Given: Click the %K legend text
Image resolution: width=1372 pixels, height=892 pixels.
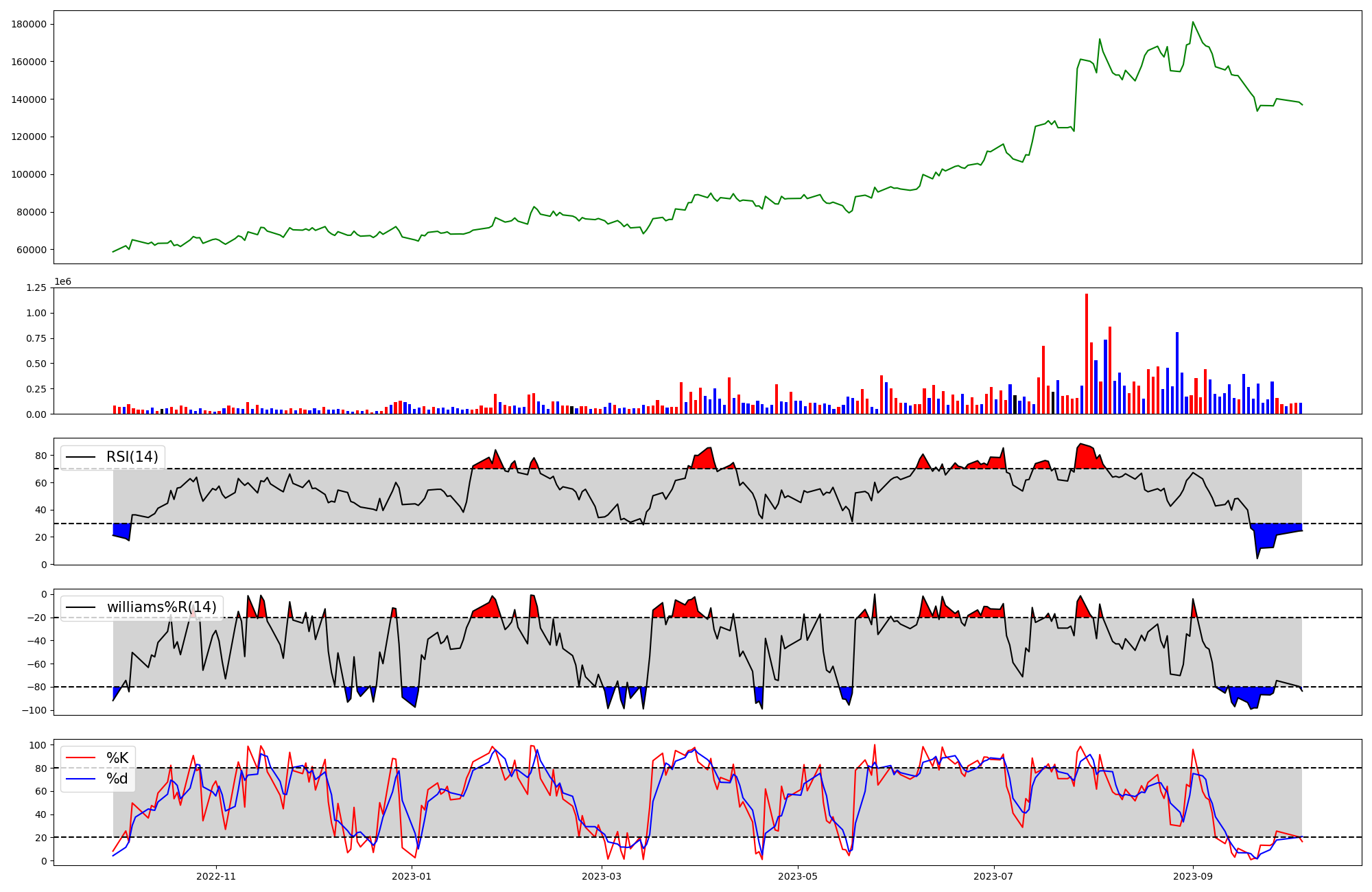Looking at the screenshot, I should pos(117,758).
